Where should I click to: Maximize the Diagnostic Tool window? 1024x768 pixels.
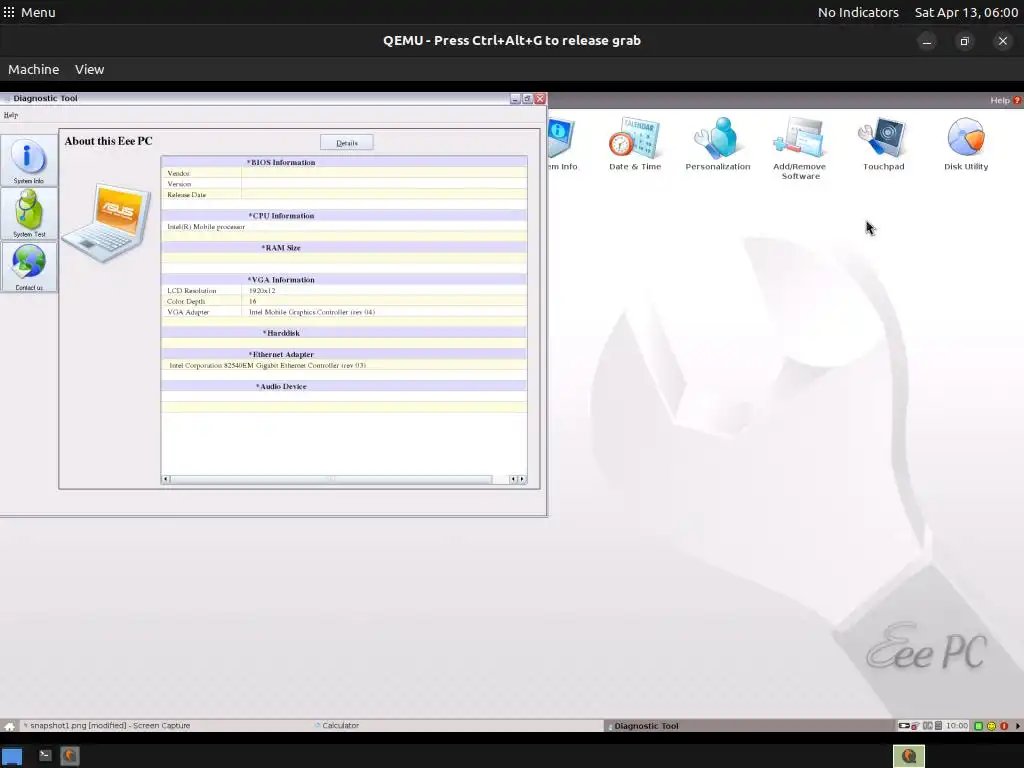[x=528, y=99]
